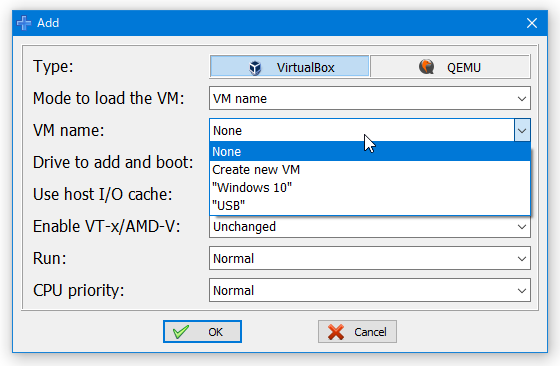This screenshot has height=366, width=560.
Task: Select the VirtualBox type button
Action: (x=289, y=66)
